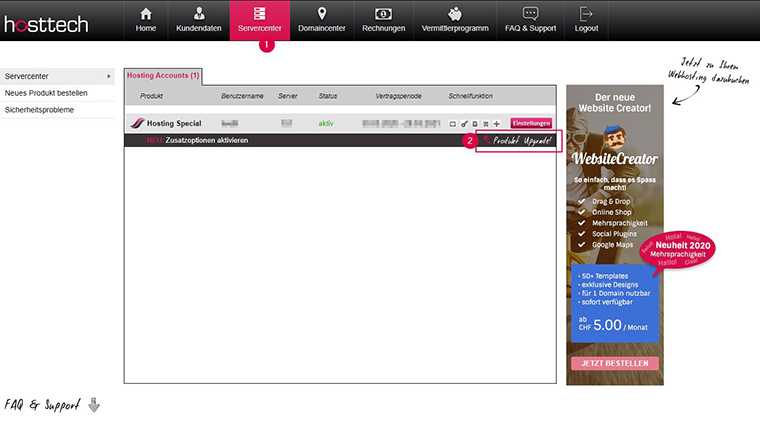Screen dimensions: 760x434
Task: Click the aktiv status text
Action: [x=326, y=123]
